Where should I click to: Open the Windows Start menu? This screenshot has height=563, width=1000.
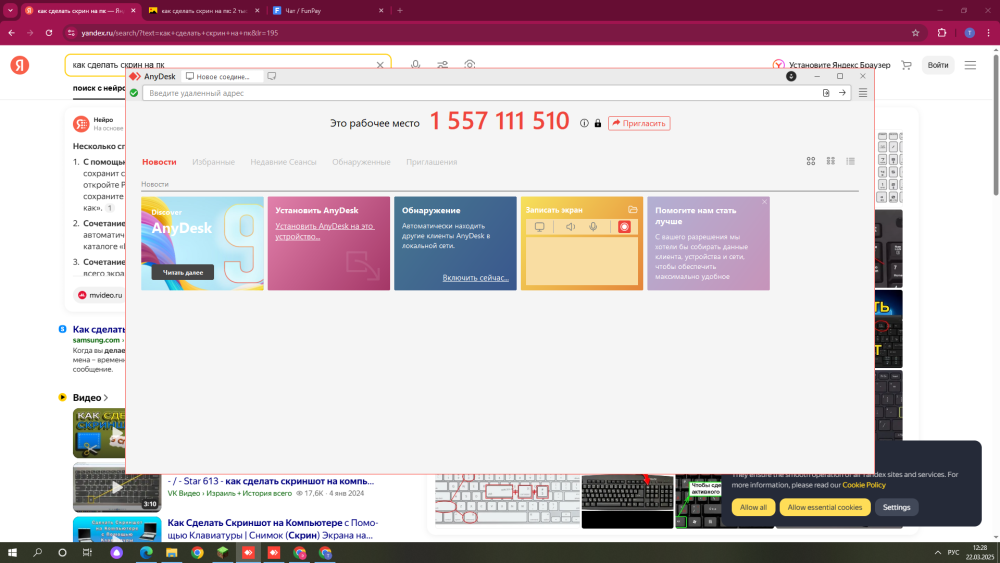(x=12, y=552)
